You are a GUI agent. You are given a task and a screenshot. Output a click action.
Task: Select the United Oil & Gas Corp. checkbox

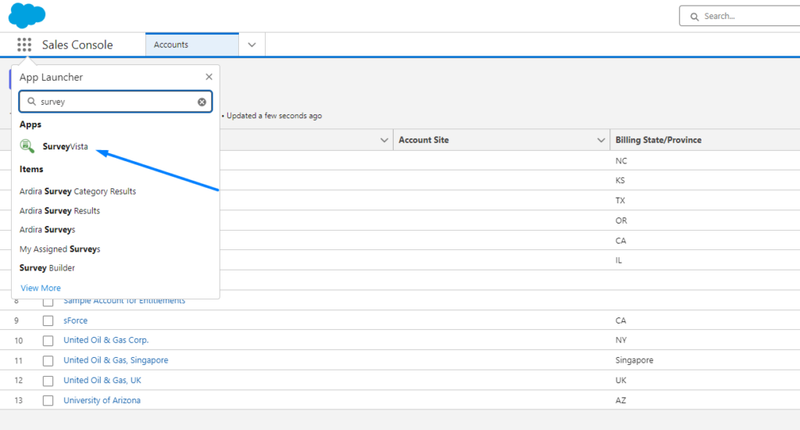48,341
